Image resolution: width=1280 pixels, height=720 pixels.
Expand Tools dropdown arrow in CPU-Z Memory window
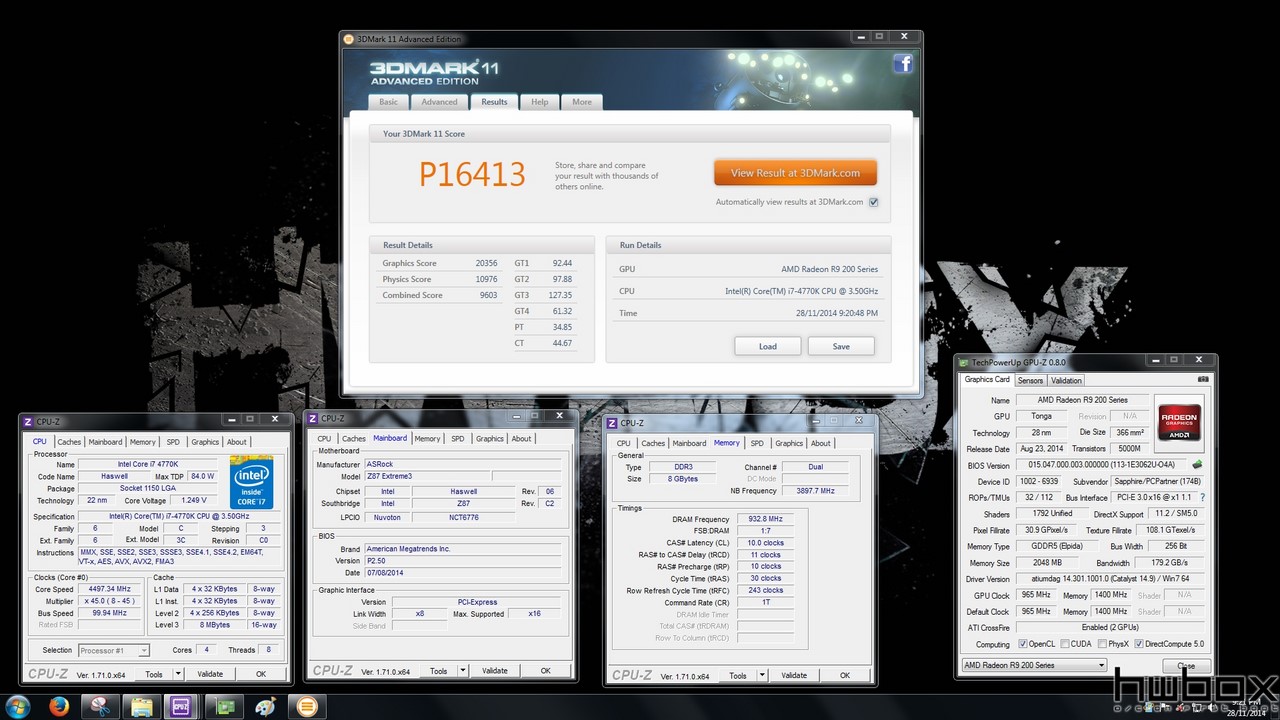click(x=763, y=675)
